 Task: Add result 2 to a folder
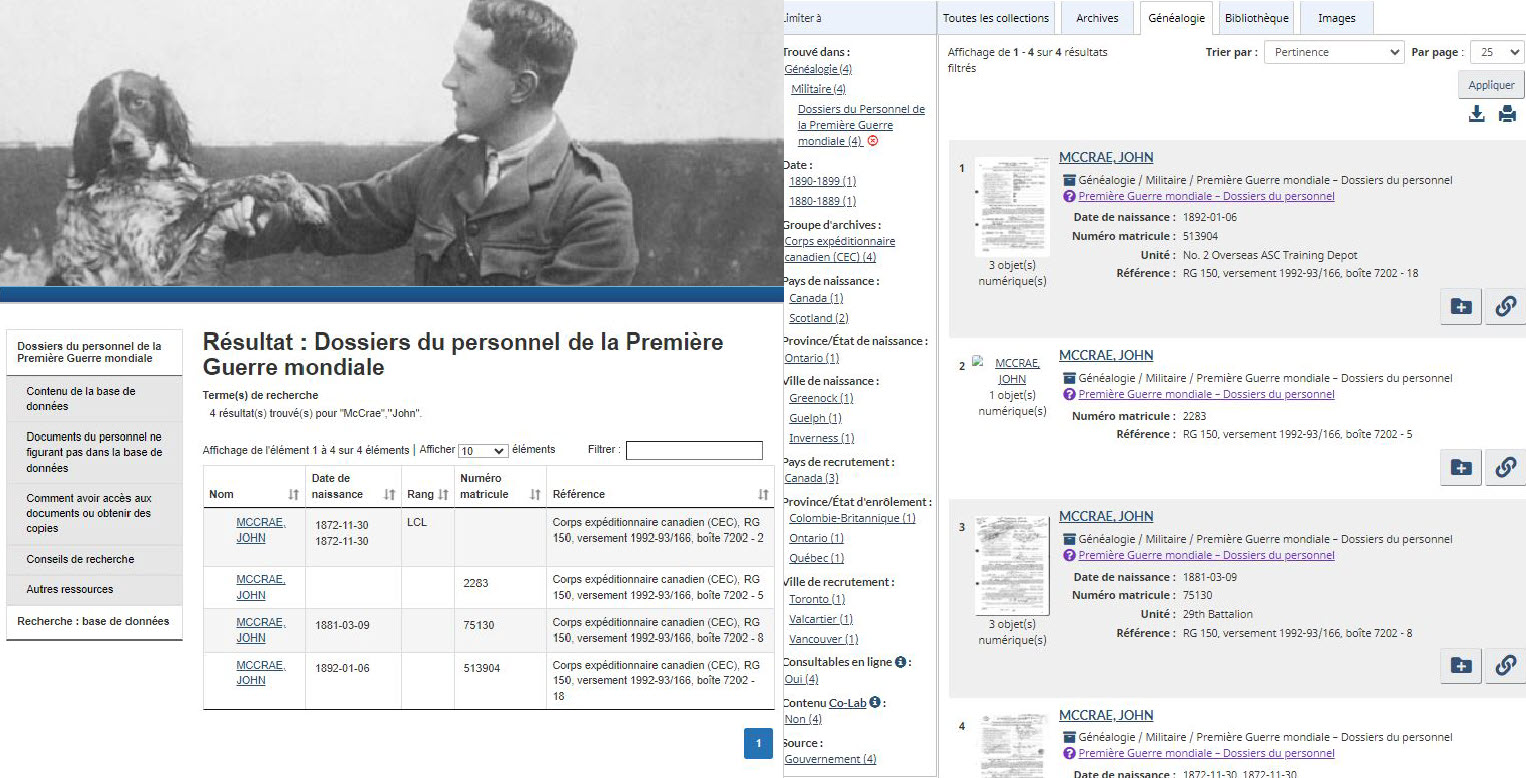[x=1461, y=468]
